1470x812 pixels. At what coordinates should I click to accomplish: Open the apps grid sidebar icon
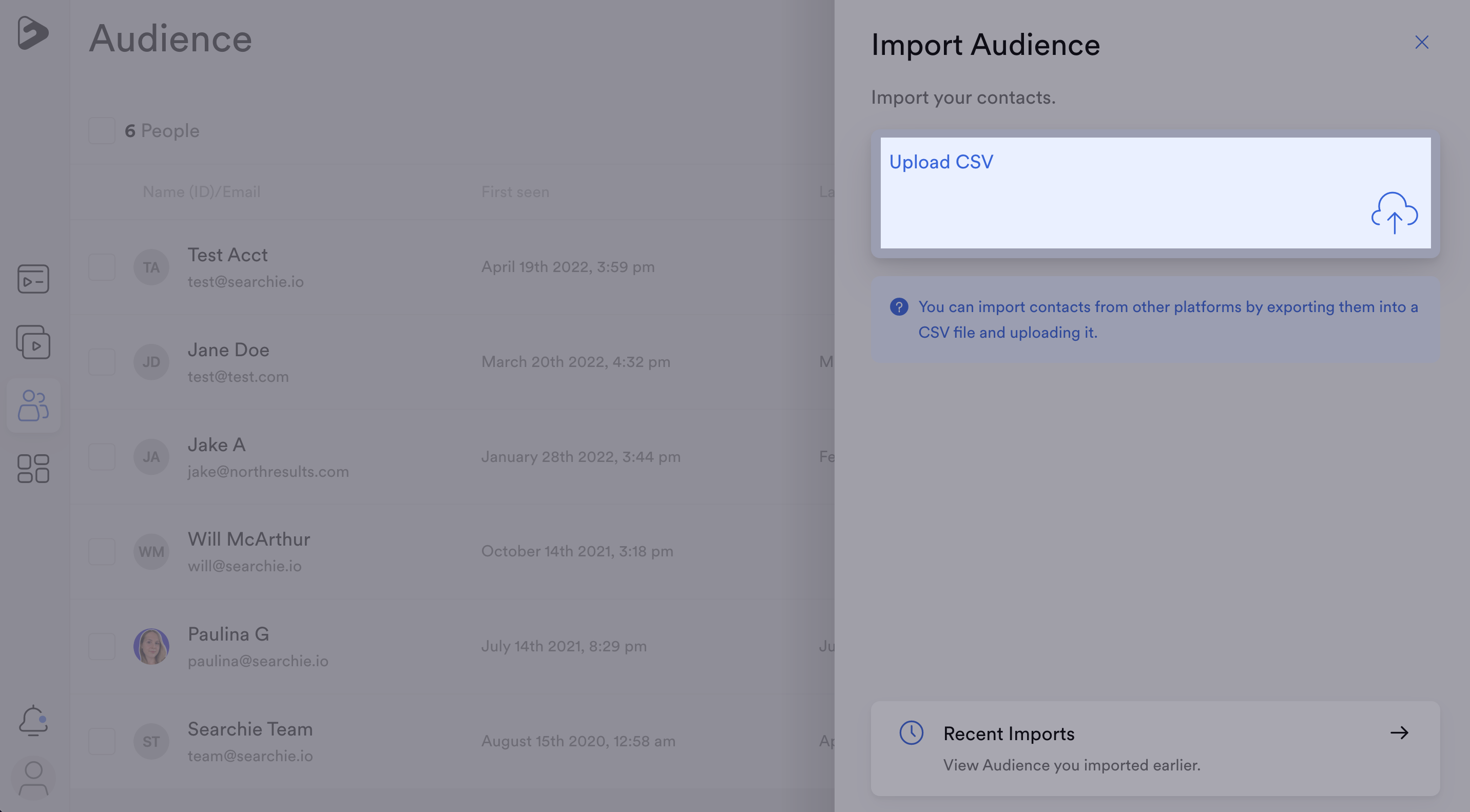point(33,469)
